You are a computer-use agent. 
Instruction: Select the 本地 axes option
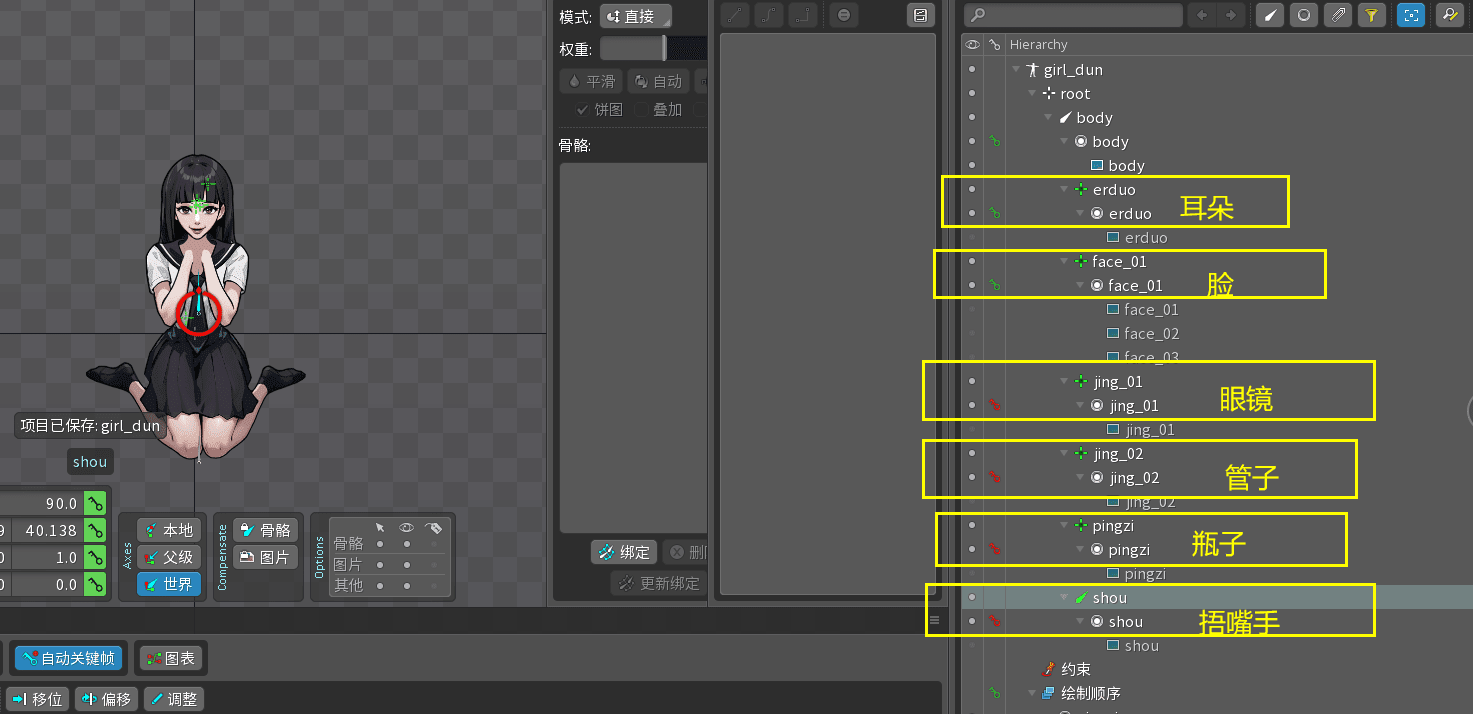pos(168,530)
